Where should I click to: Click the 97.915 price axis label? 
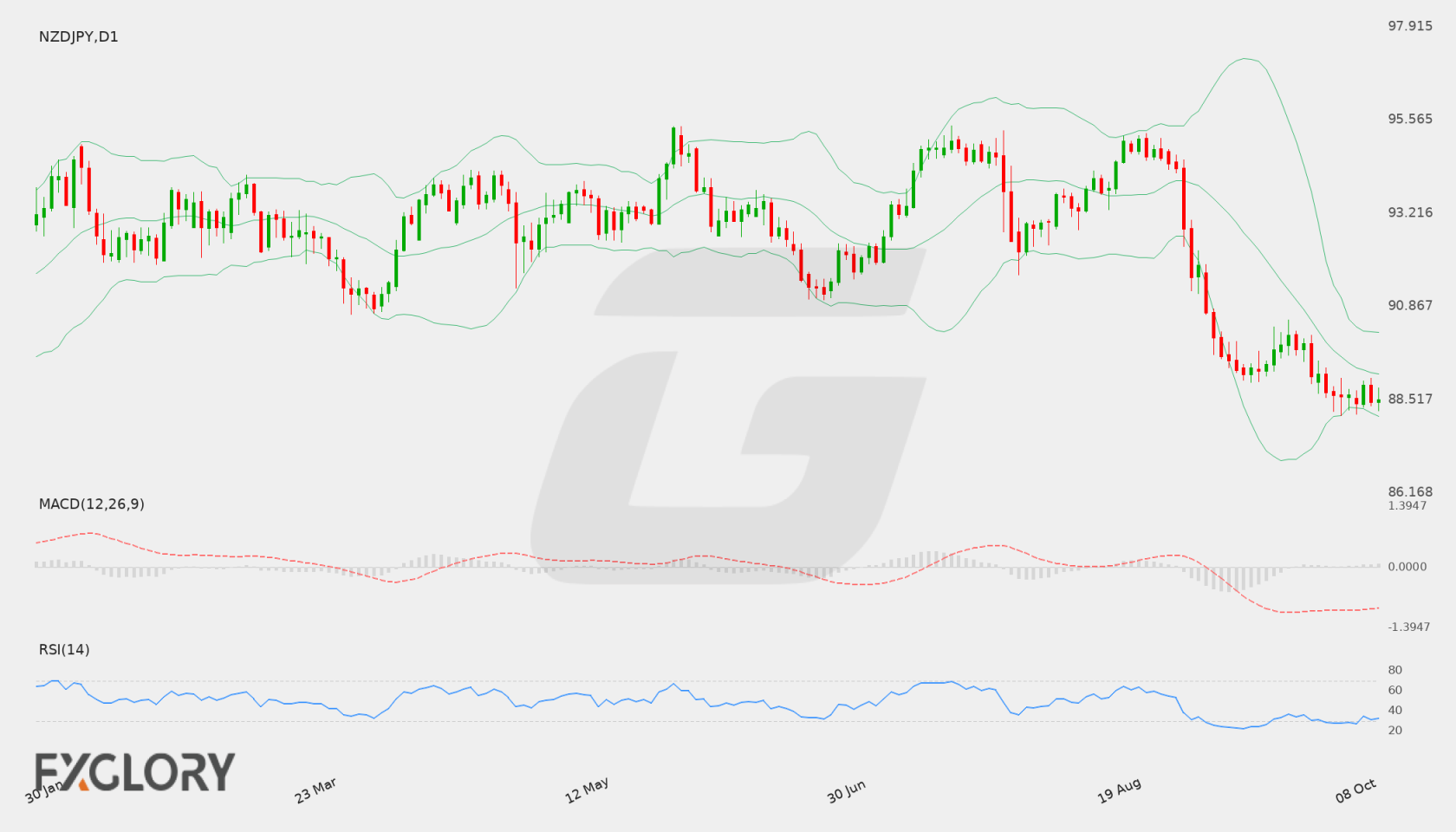click(x=1410, y=26)
